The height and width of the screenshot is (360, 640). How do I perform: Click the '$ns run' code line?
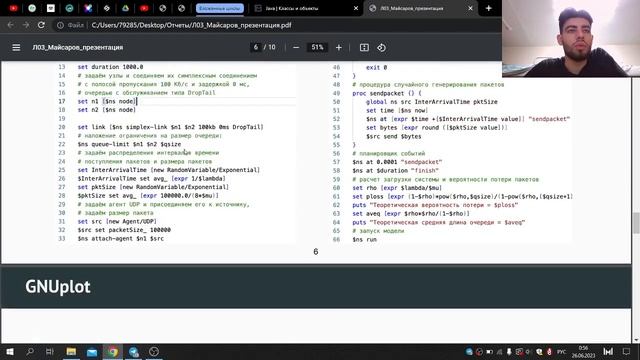coord(364,240)
